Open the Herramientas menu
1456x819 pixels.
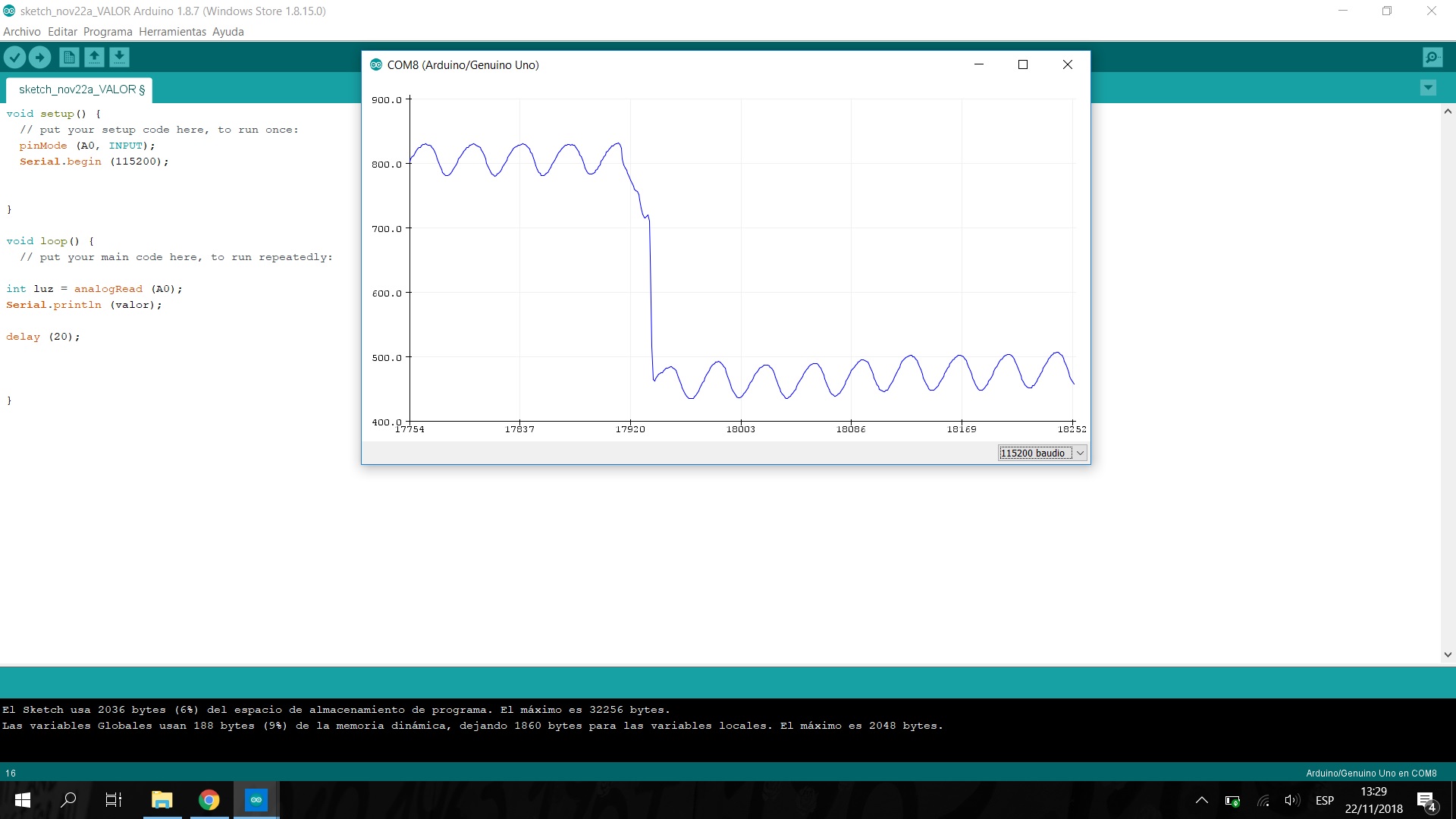(172, 32)
